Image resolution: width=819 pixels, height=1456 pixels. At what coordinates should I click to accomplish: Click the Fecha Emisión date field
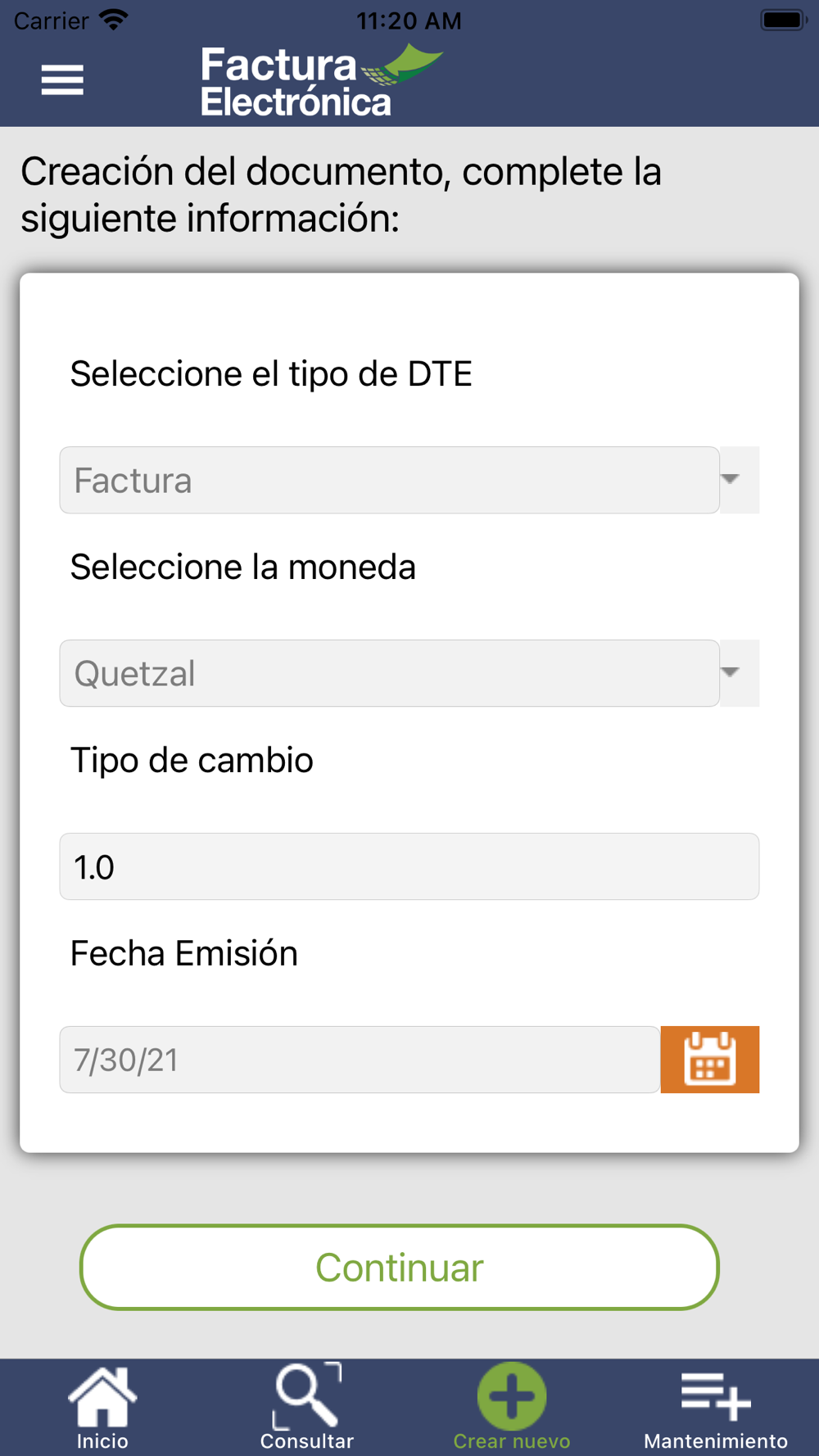click(360, 1060)
